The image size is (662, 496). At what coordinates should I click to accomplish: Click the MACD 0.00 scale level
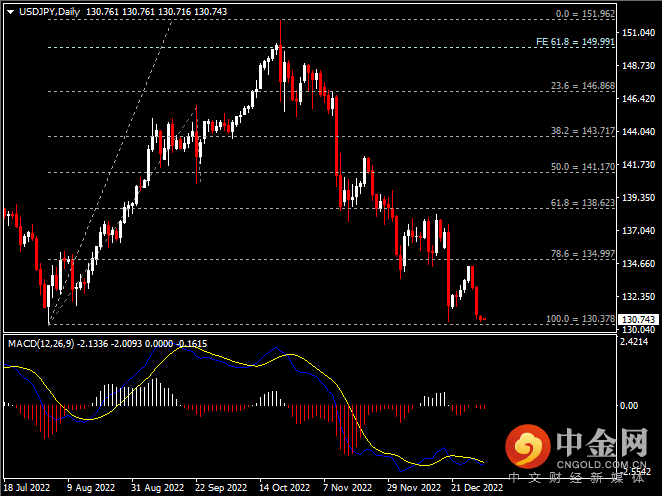pyautogui.click(x=630, y=406)
